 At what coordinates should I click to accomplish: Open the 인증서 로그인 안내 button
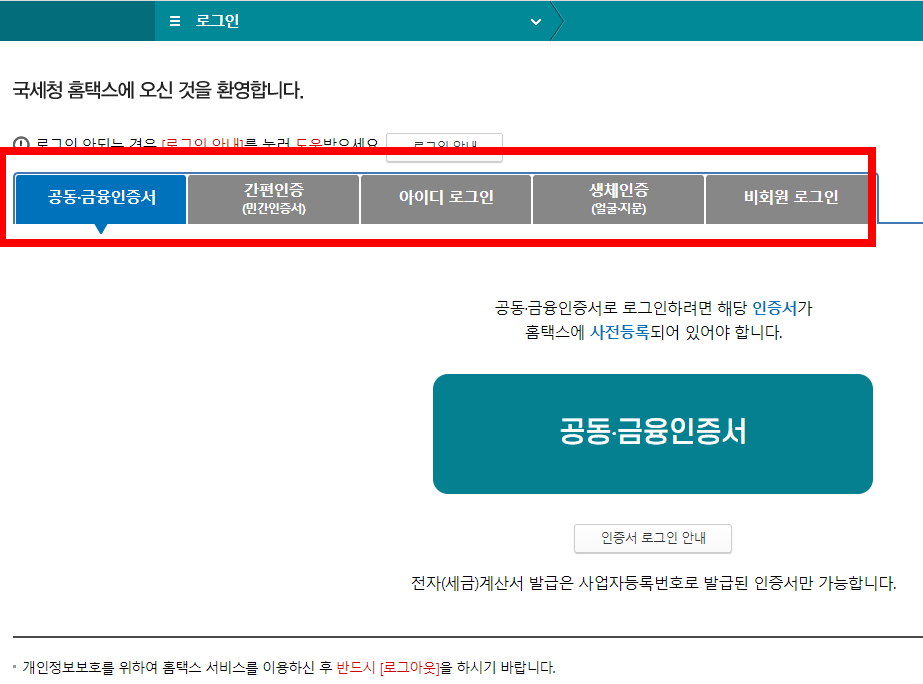point(653,538)
